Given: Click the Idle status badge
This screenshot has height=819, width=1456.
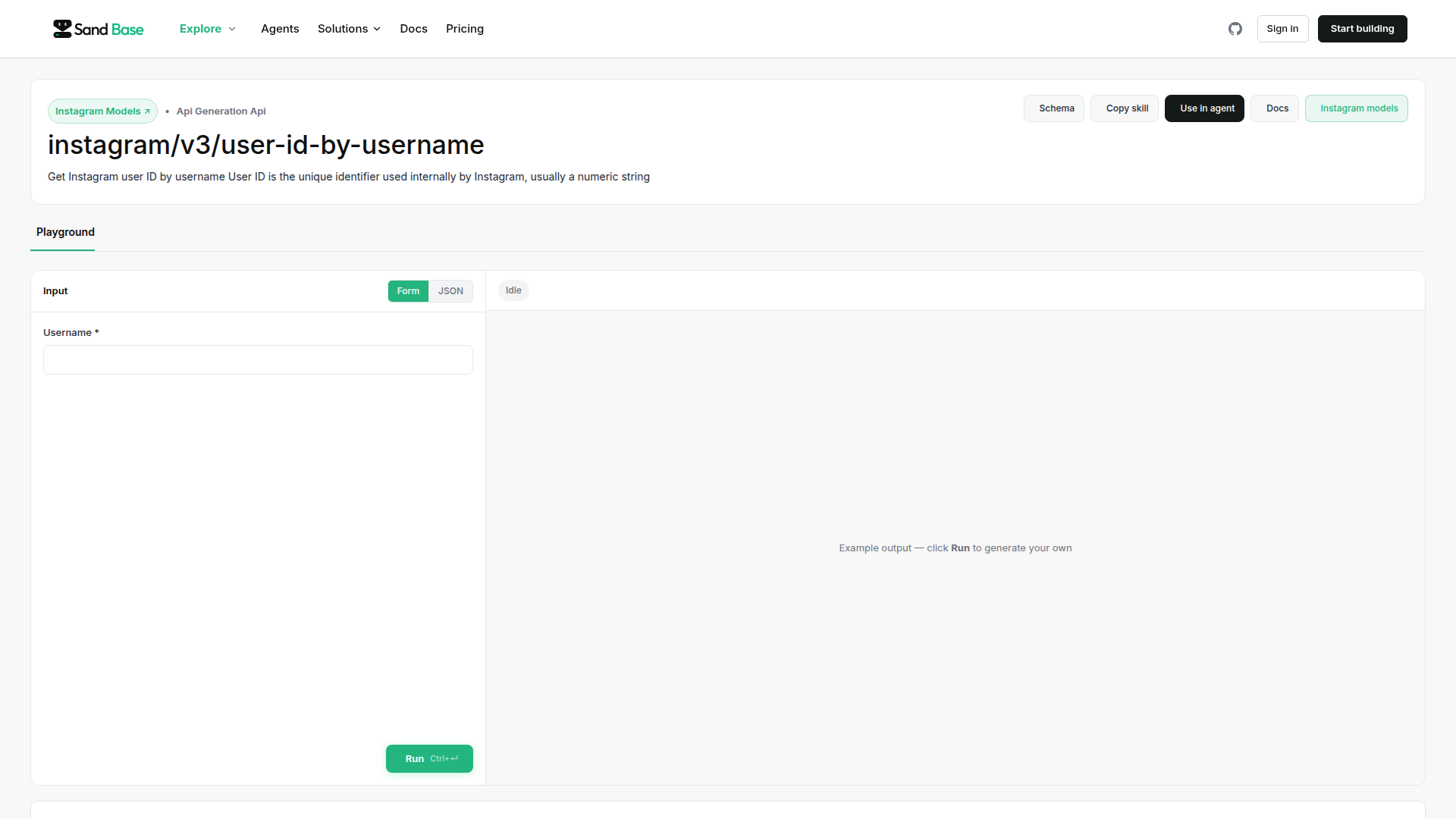Looking at the screenshot, I should [513, 290].
